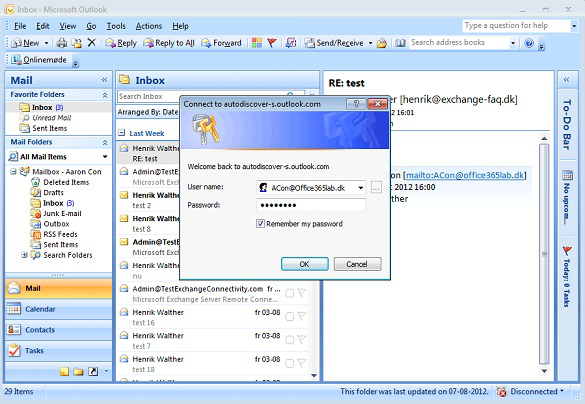The height and width of the screenshot is (404, 585).
Task: Expand the Search Folders tree node
Action: 24,255
